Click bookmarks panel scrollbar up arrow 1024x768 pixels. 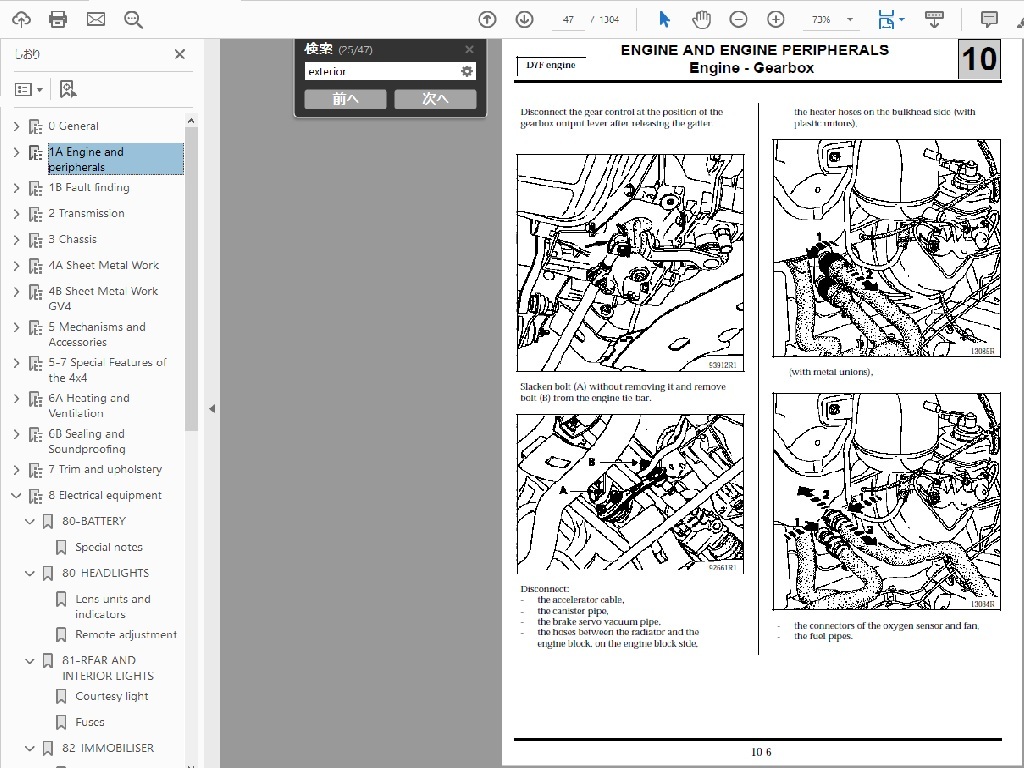(191, 120)
